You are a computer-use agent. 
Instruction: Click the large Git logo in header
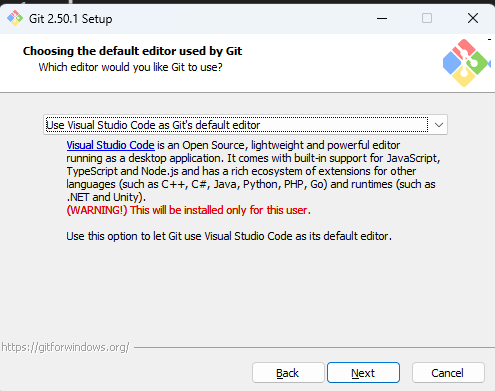click(x=466, y=63)
